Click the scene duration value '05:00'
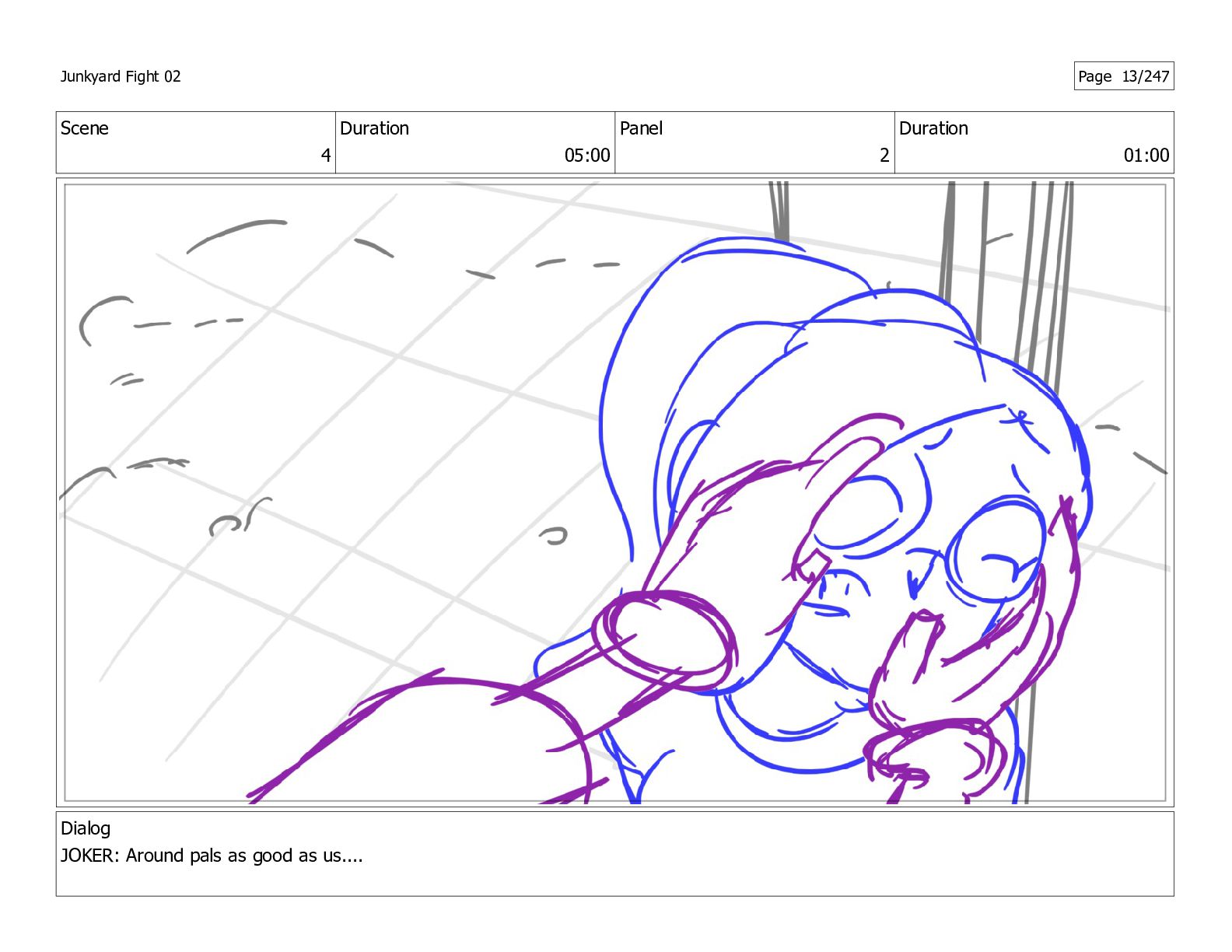 click(x=587, y=156)
